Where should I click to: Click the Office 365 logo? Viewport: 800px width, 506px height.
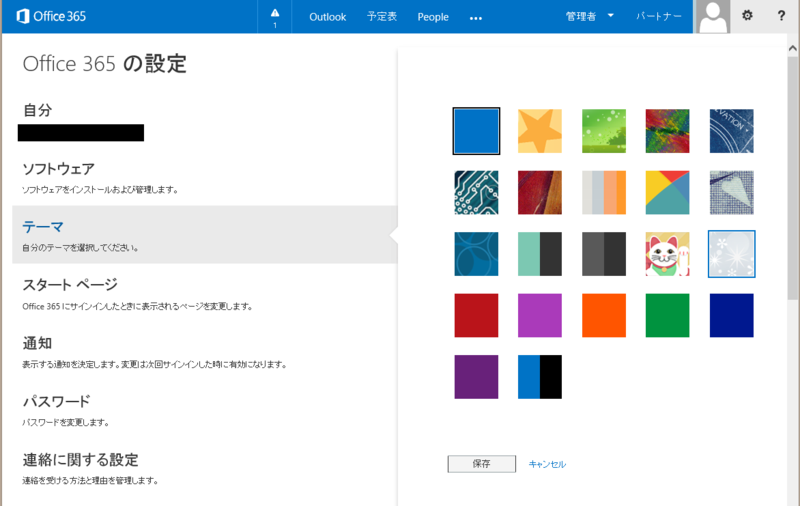pyautogui.click(x=51, y=16)
